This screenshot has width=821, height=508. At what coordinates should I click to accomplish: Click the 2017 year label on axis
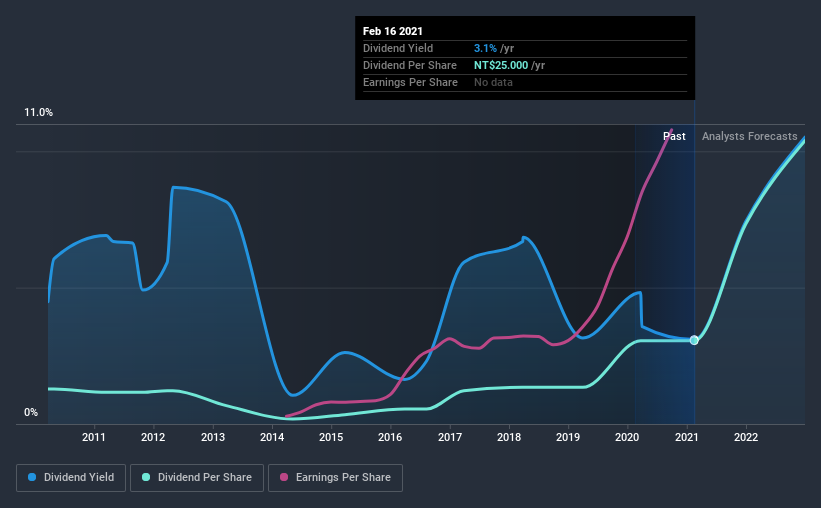450,437
